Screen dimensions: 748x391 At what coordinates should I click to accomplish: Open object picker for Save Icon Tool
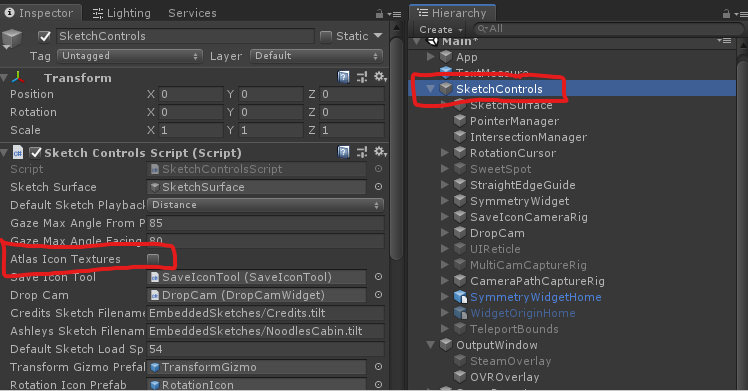(x=378, y=277)
